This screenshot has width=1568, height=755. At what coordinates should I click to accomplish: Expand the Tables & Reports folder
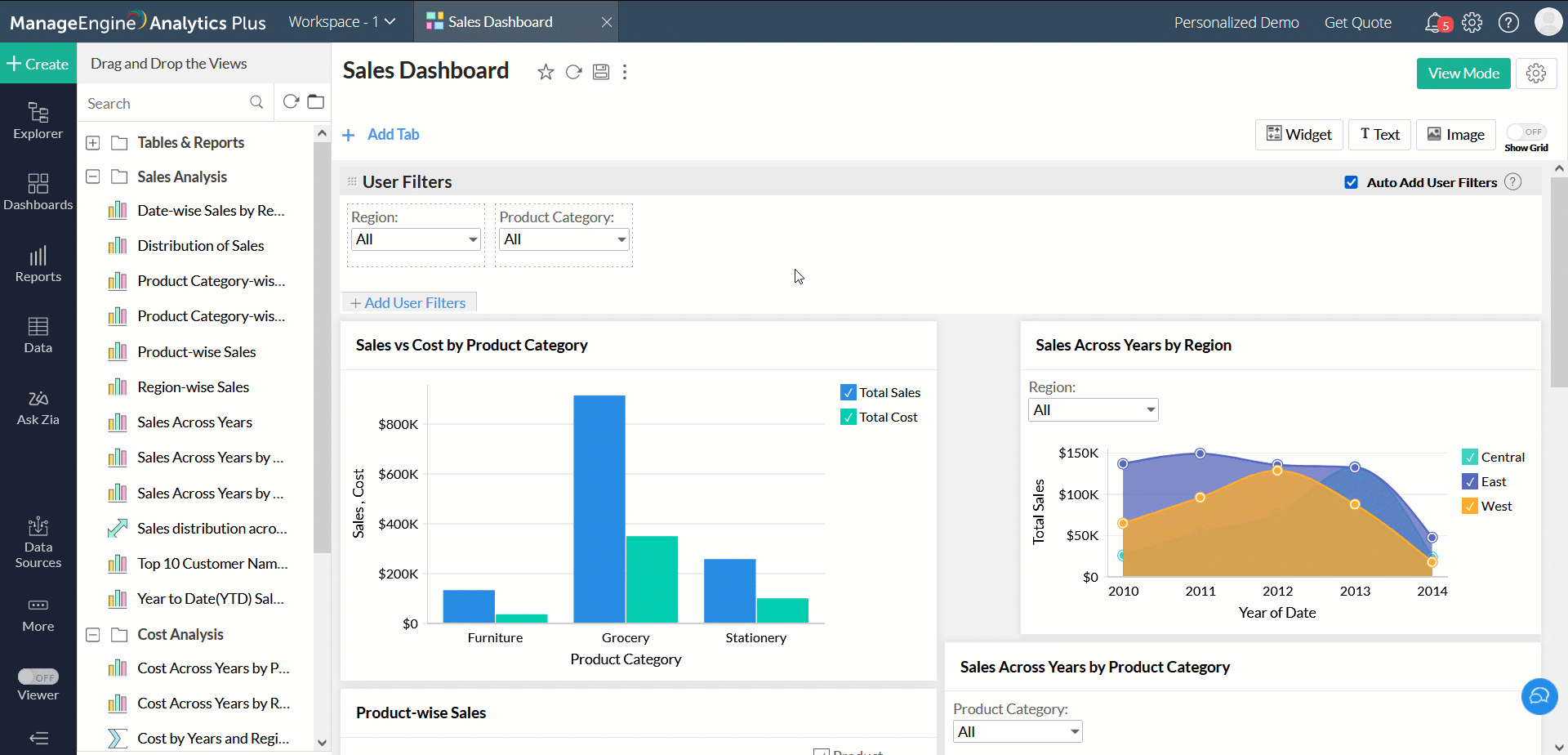(93, 143)
